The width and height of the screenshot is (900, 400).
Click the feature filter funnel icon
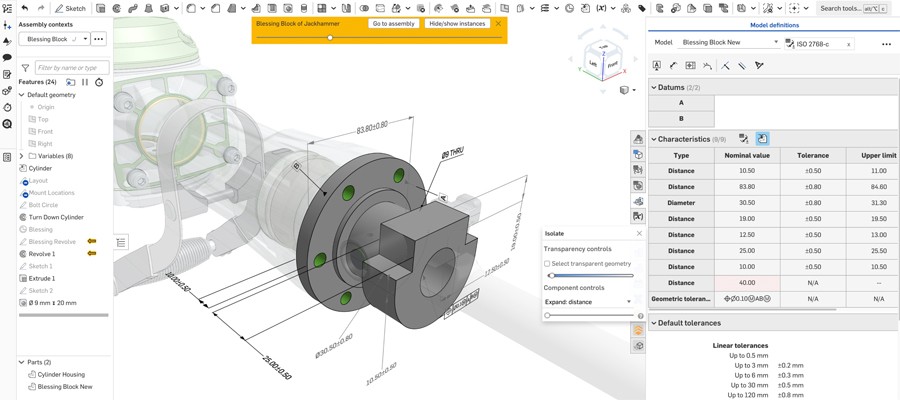(25, 68)
